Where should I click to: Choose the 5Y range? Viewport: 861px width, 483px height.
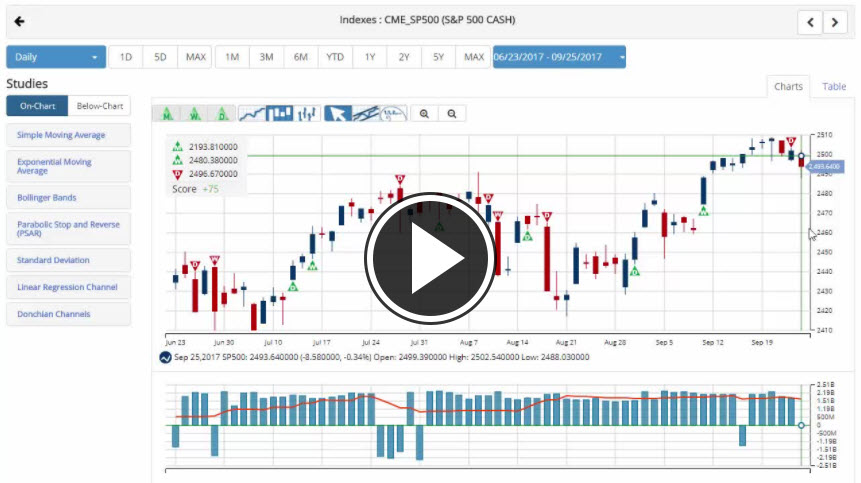[438, 57]
